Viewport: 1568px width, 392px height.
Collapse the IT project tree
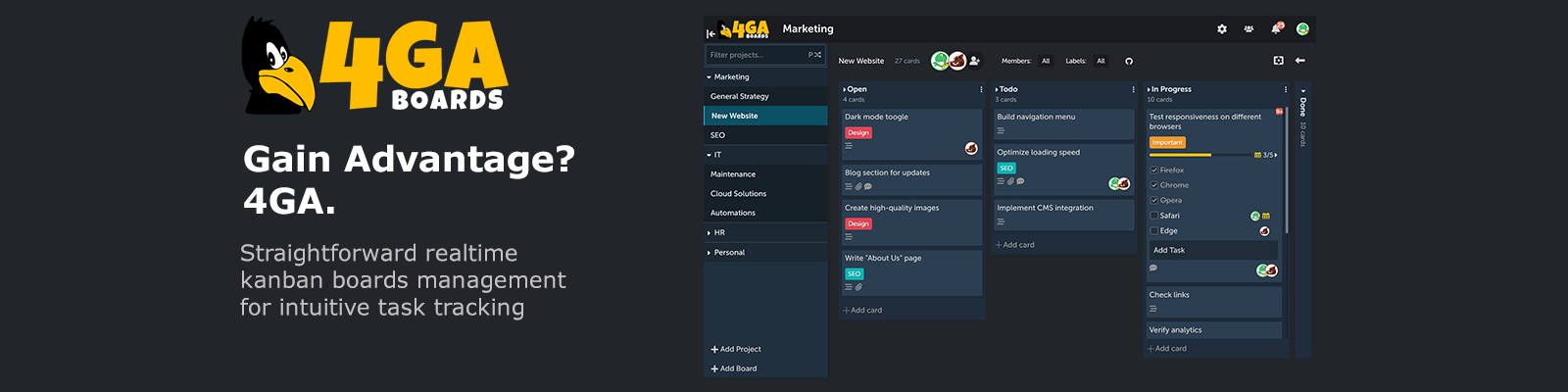(x=710, y=155)
